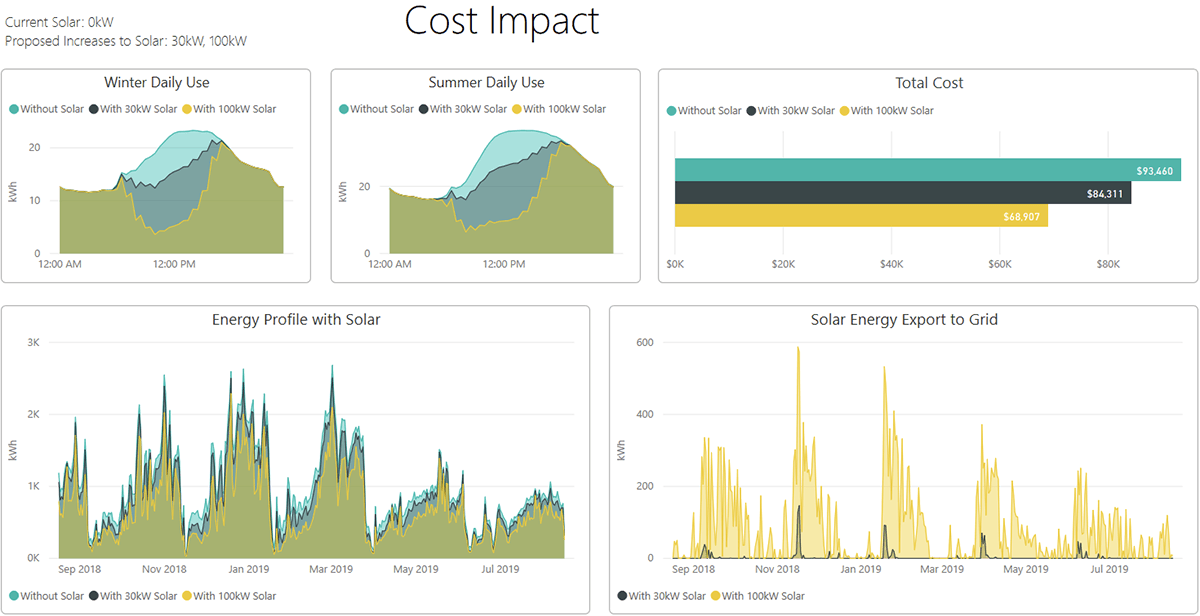Click the Cost Impact page heading
Screen dimensions: 1200x616
pyautogui.click(x=502, y=22)
